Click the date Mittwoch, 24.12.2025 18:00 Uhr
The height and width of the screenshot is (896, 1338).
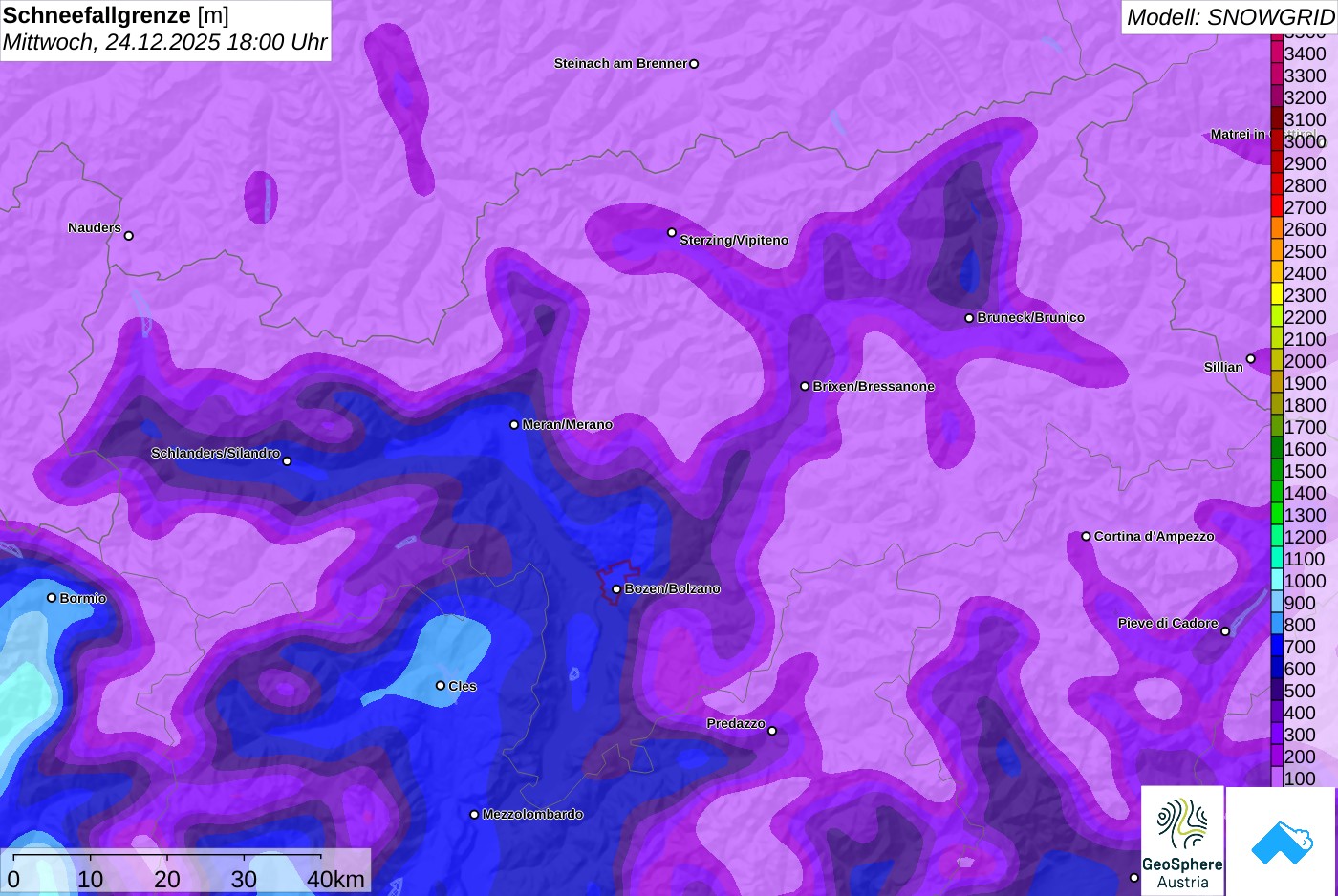[x=164, y=42]
